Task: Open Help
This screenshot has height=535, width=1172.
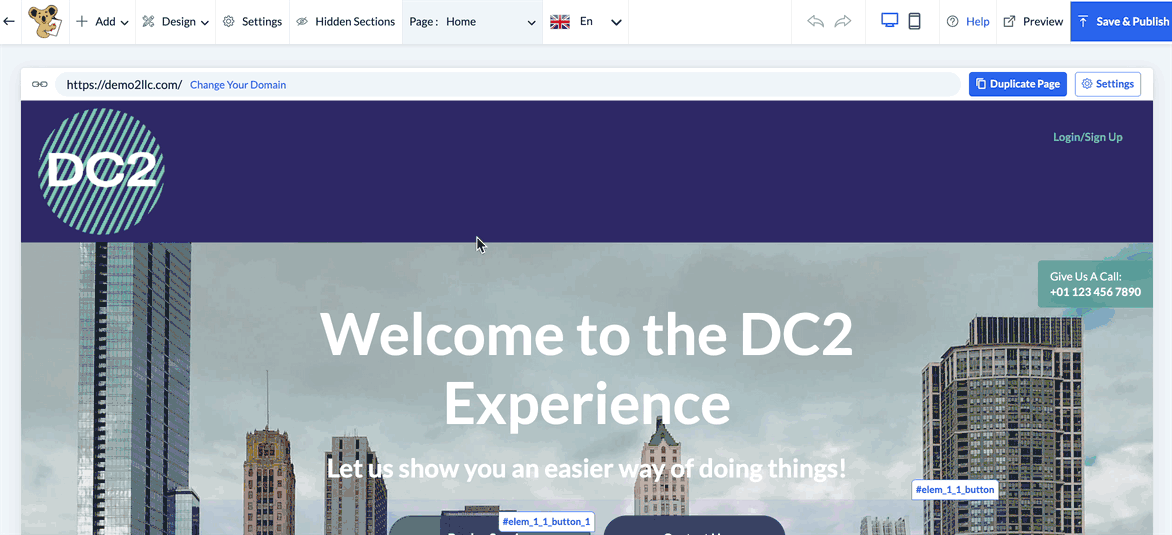Action: [x=968, y=22]
